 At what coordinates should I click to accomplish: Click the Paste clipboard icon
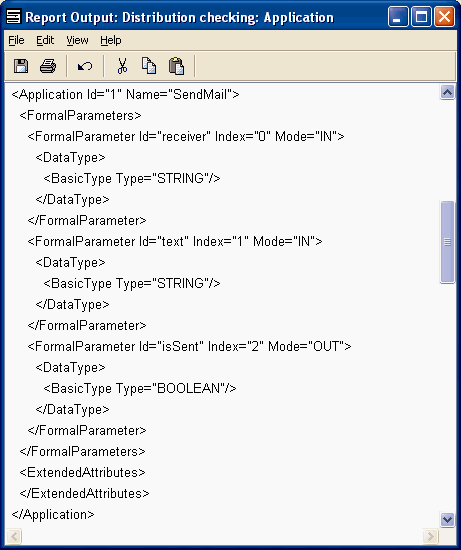176,66
